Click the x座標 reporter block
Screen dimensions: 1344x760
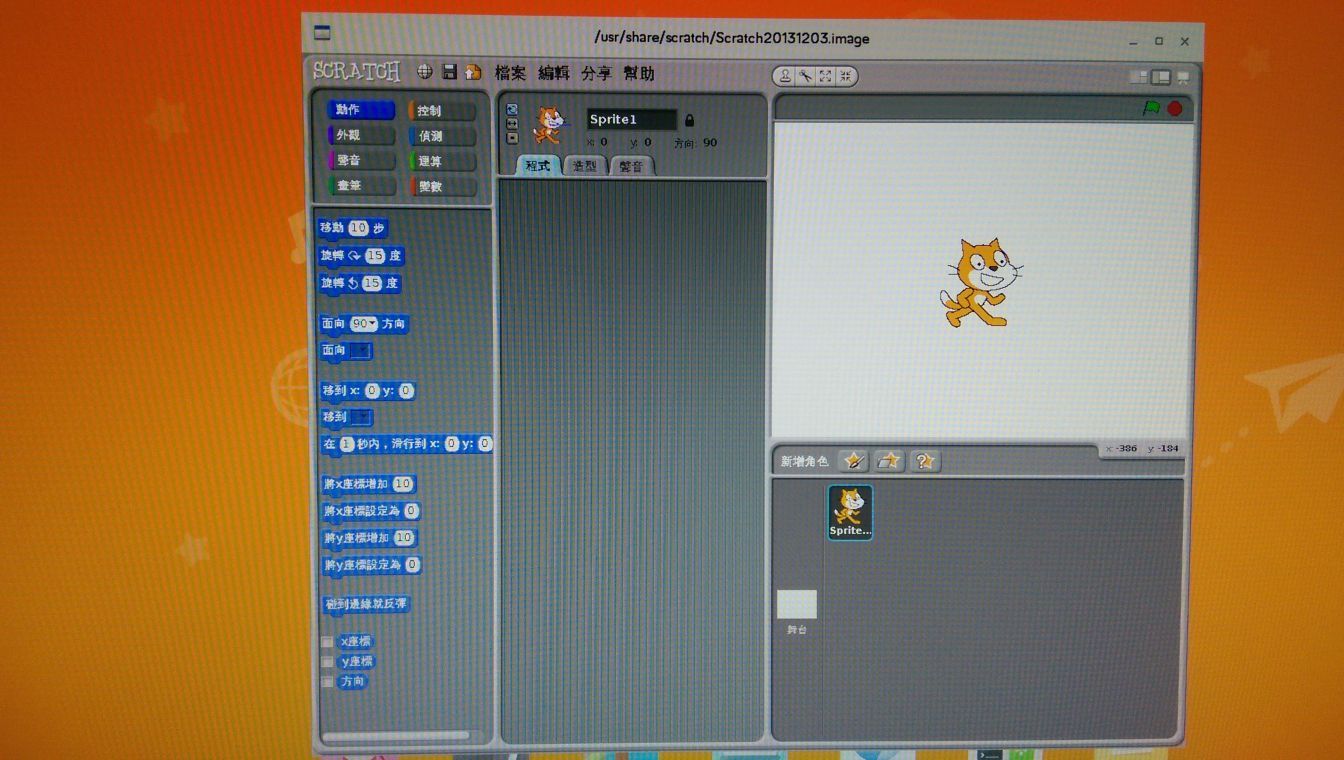pos(355,642)
